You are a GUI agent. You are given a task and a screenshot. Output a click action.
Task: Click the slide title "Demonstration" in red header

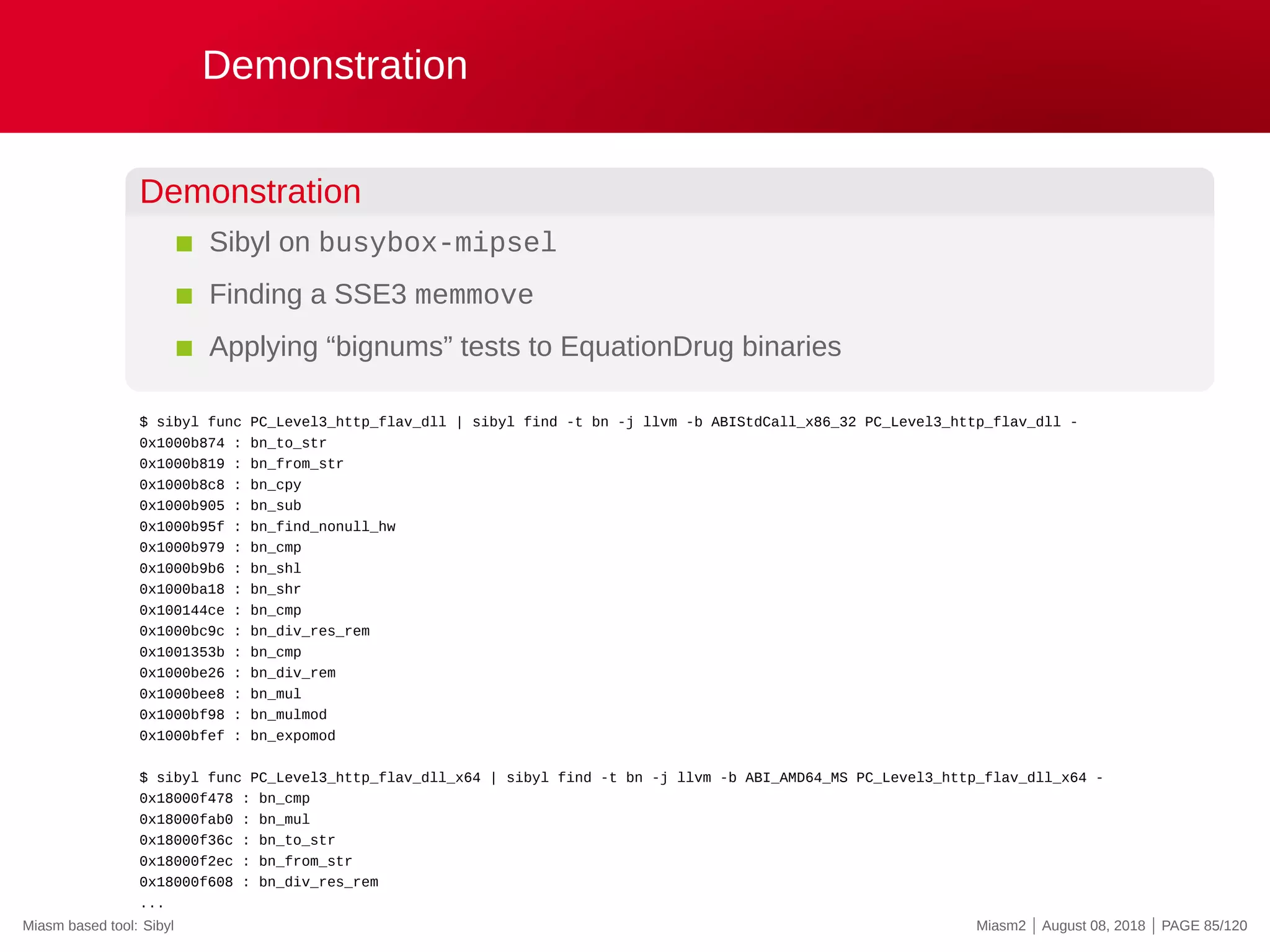coord(335,65)
